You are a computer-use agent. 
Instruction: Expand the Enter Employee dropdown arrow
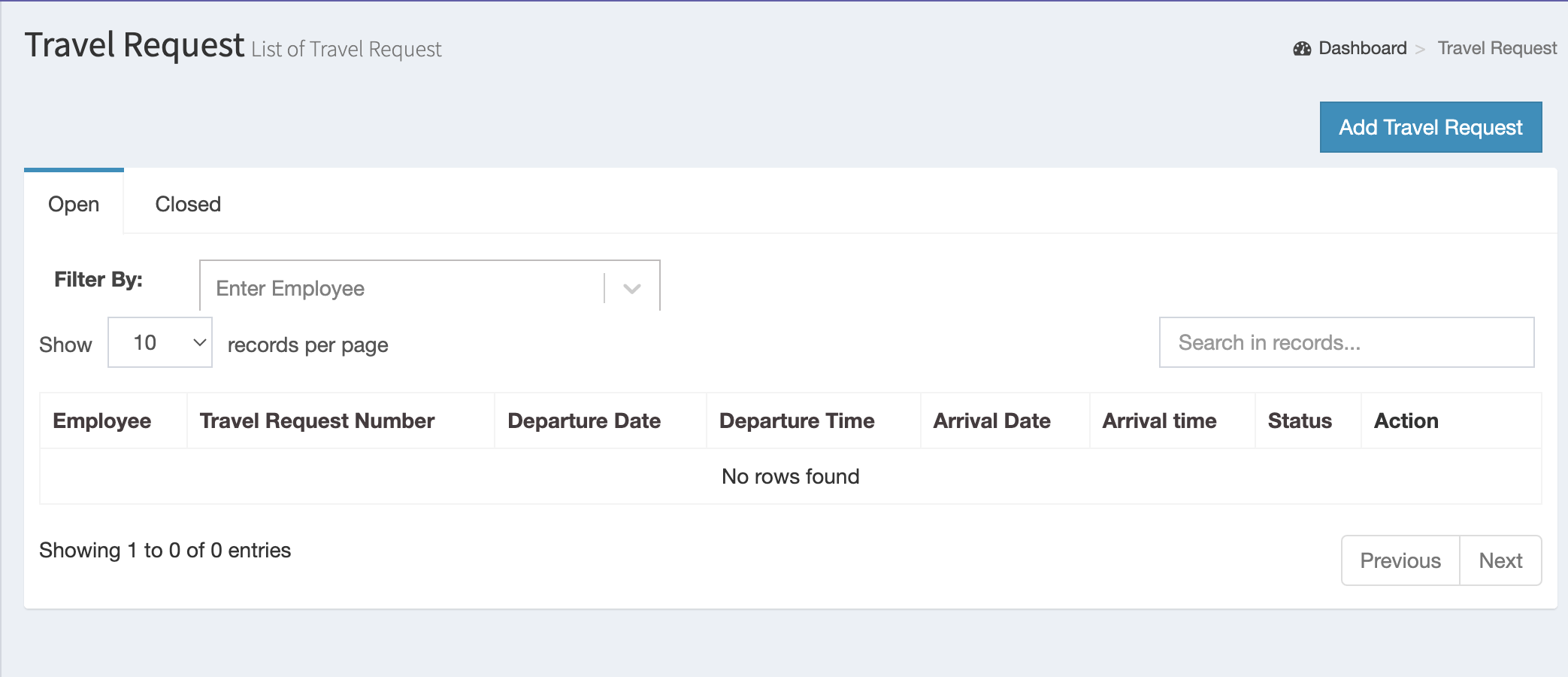632,288
